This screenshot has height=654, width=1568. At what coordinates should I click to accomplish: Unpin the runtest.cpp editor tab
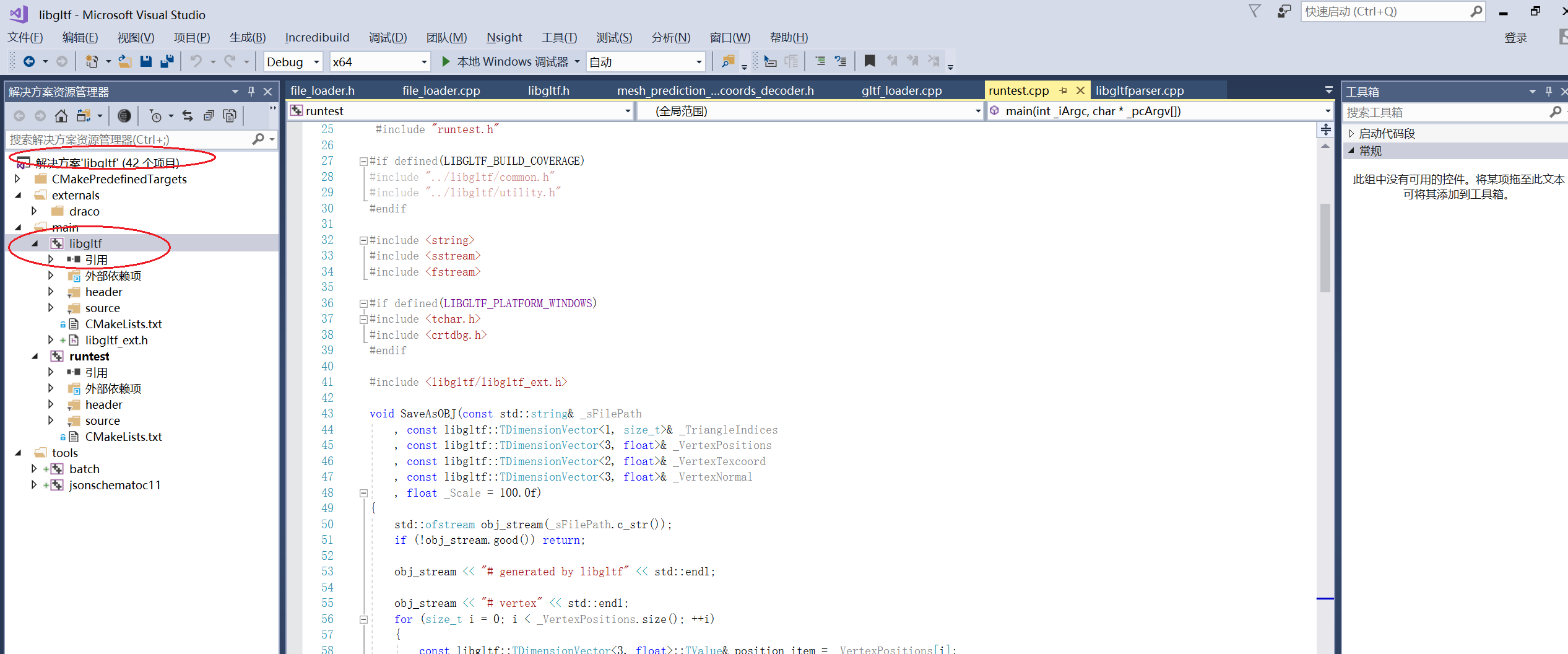pyautogui.click(x=1063, y=90)
